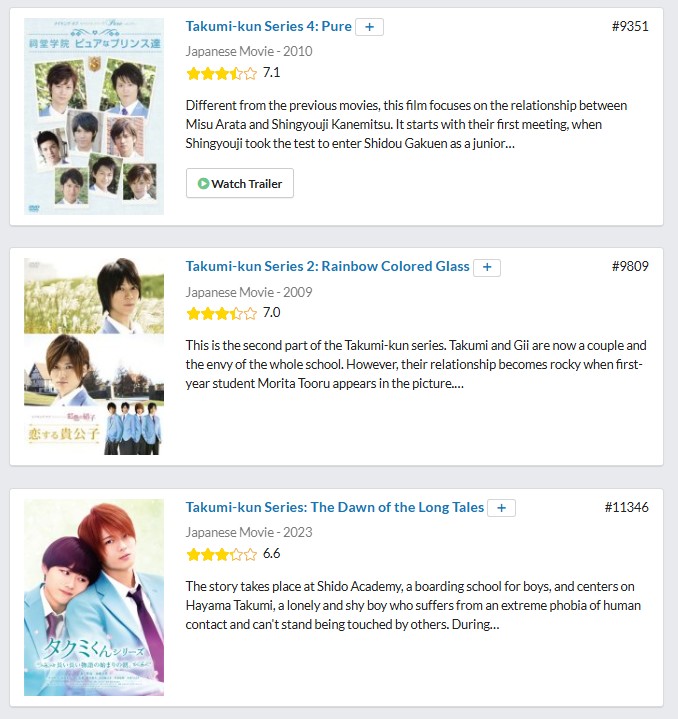Add Takumi-kun Series 4: Pure to list

click(x=369, y=27)
